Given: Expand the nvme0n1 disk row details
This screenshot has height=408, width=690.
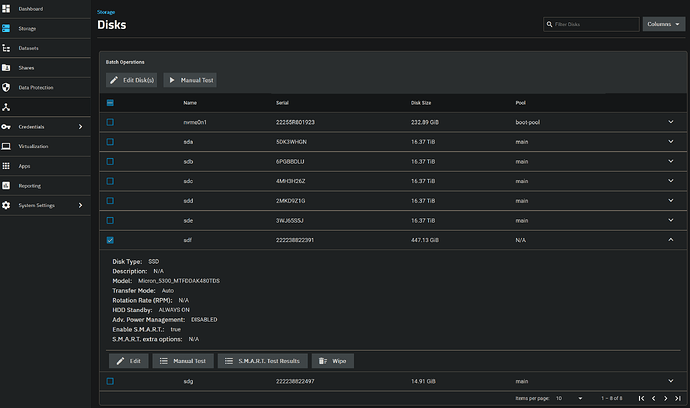Looking at the screenshot, I should tap(671, 122).
